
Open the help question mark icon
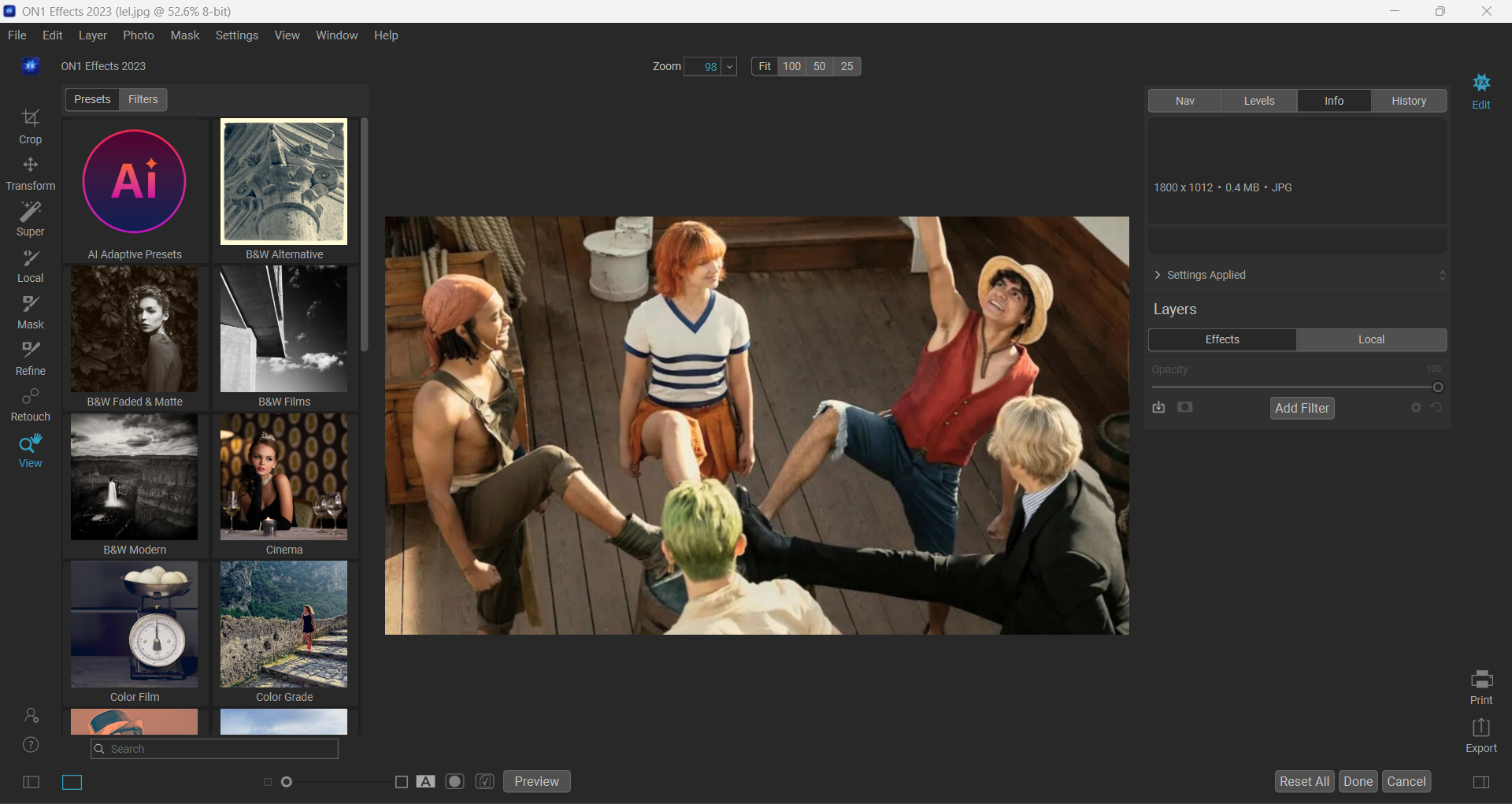point(31,745)
